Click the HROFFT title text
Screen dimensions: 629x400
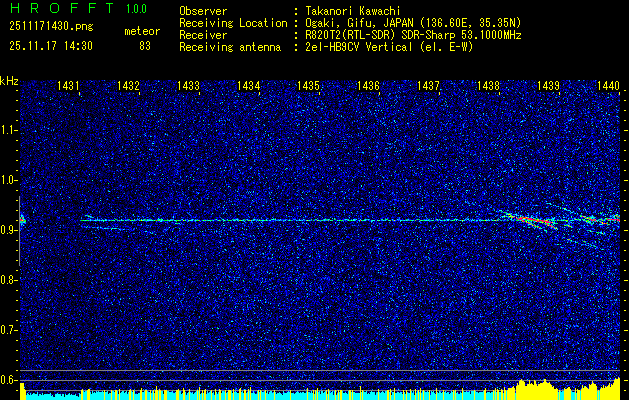tap(63, 8)
